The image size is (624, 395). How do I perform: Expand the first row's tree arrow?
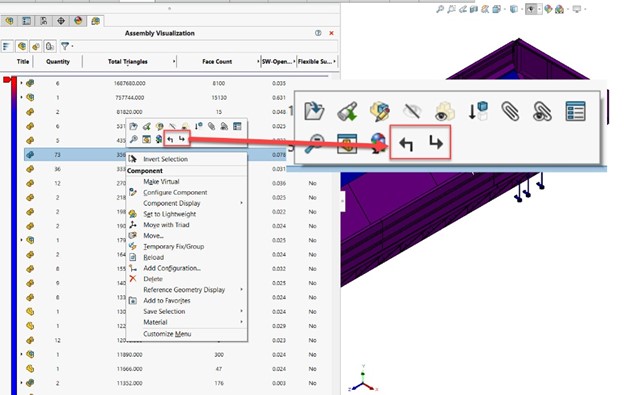[x=21, y=83]
